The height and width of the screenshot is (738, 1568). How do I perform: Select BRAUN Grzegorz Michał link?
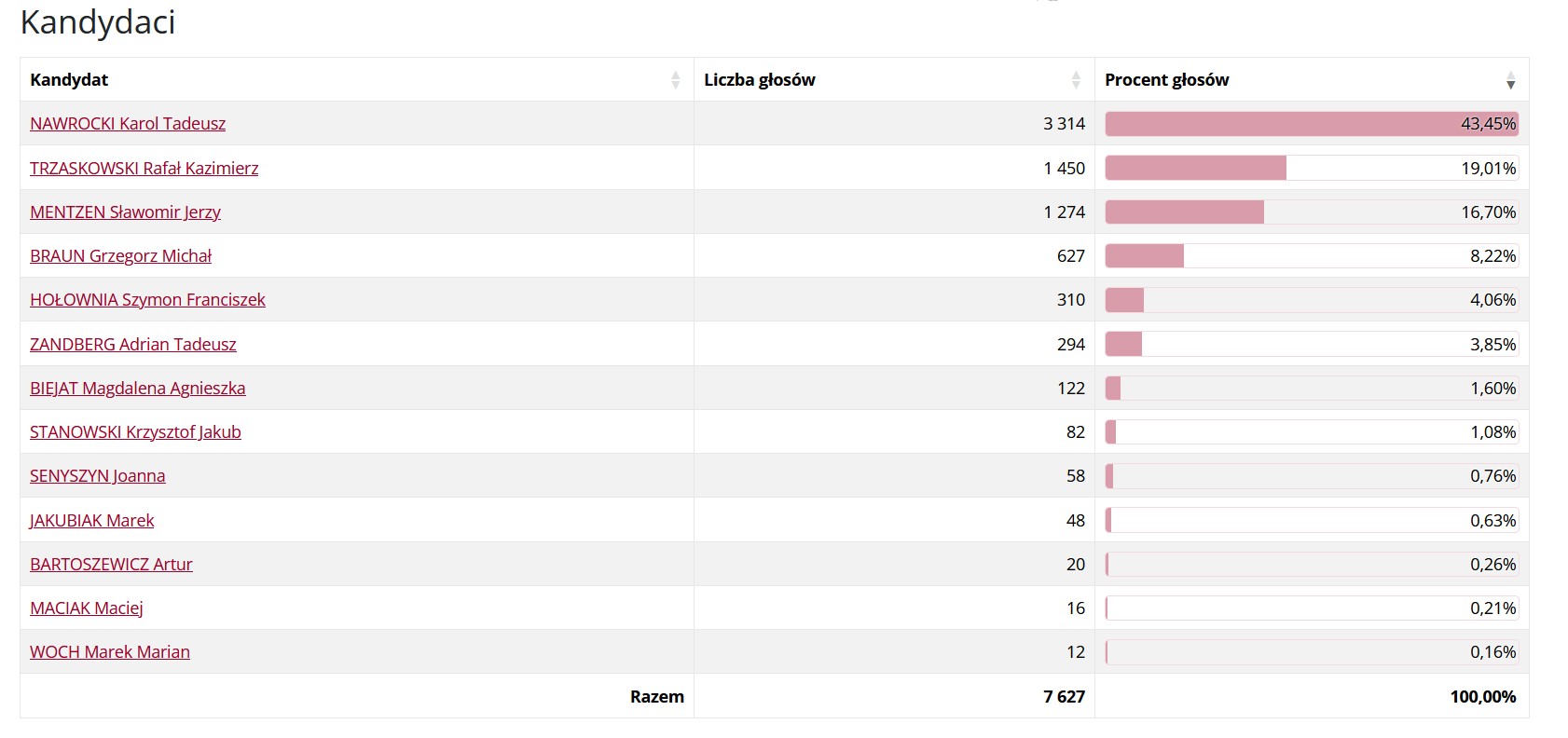point(120,256)
